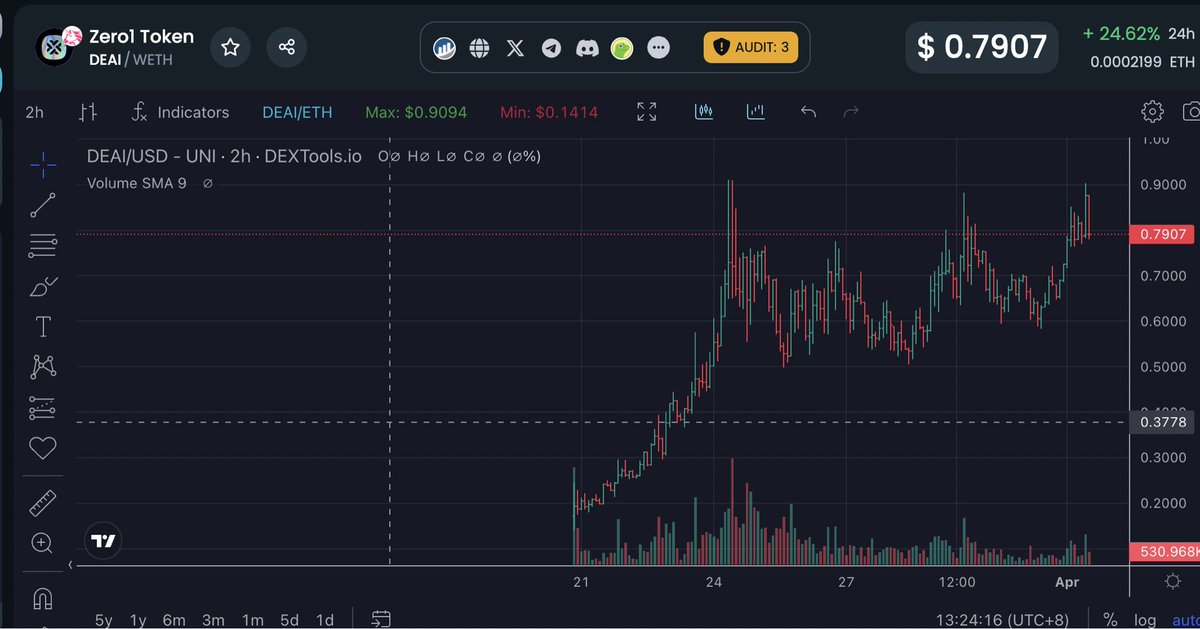Visit the token website globe icon

(x=480, y=47)
